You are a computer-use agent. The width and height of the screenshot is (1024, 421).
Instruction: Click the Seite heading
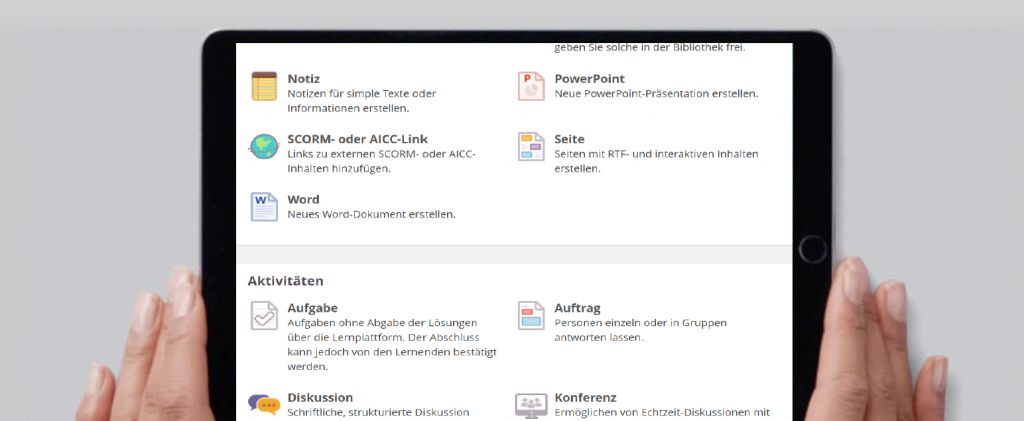pos(569,139)
